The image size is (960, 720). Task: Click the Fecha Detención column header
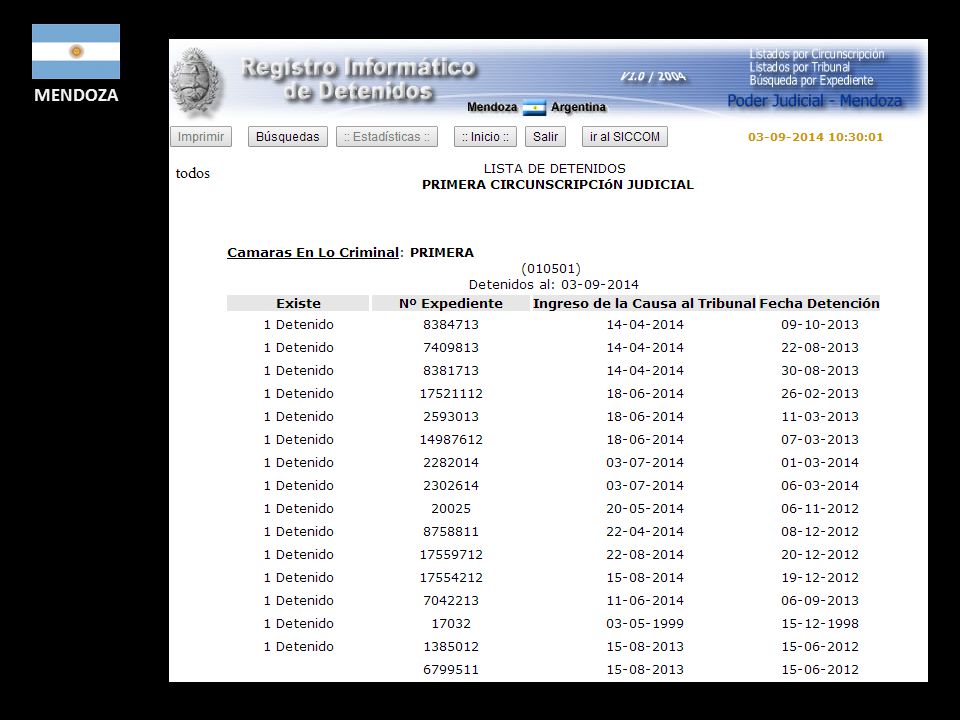(x=819, y=303)
